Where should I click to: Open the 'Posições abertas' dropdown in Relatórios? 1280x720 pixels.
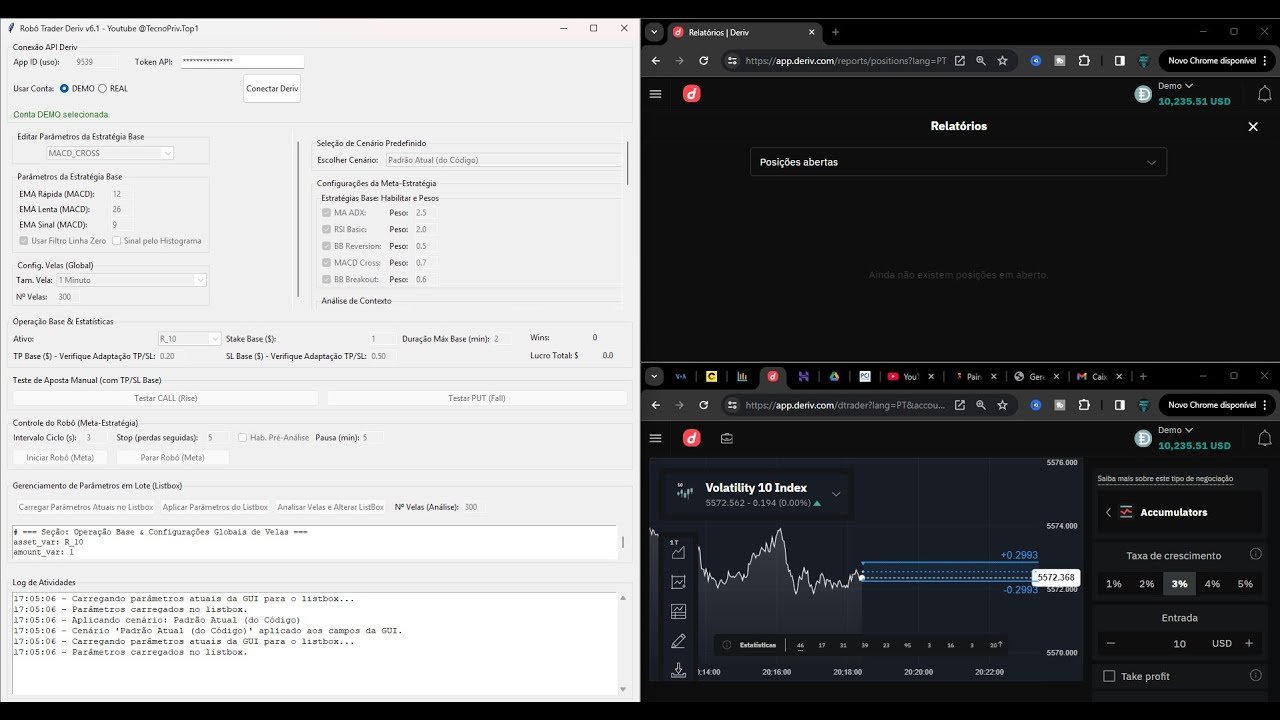click(957, 161)
